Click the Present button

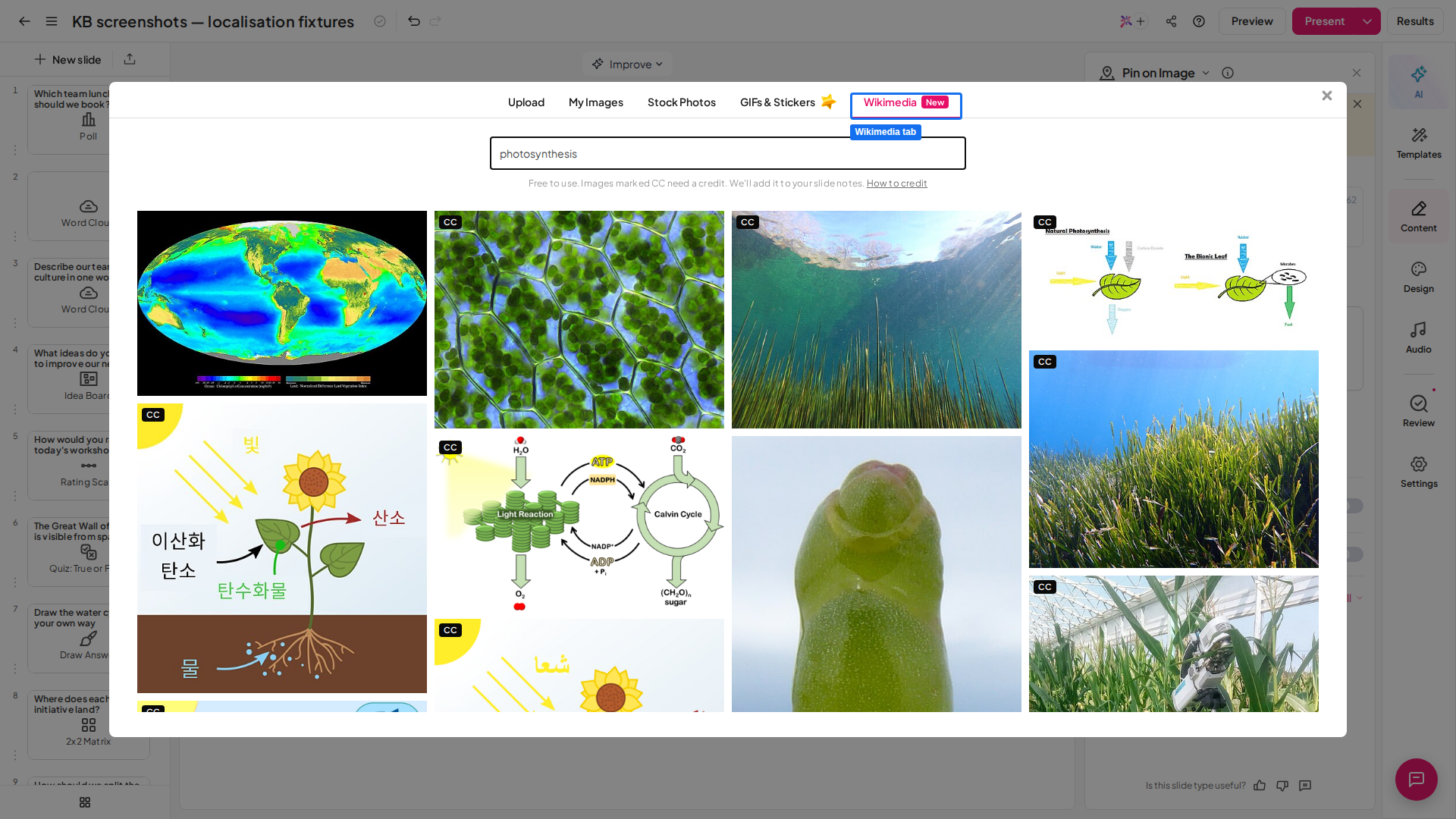coord(1324,21)
